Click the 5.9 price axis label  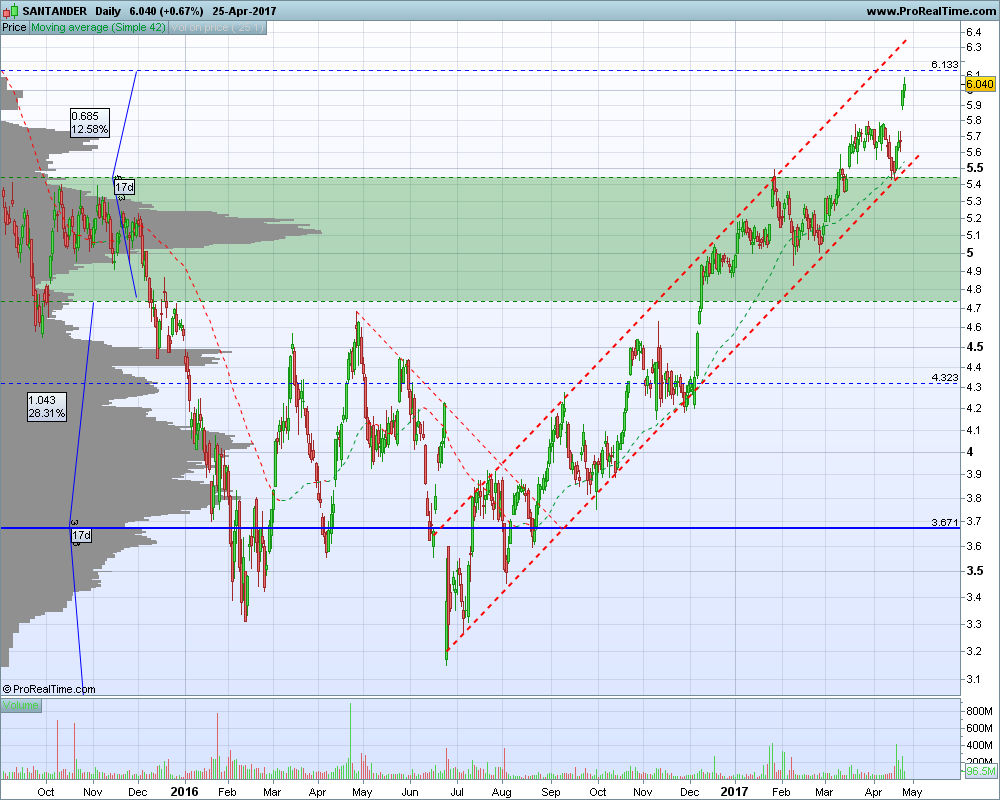pos(974,105)
